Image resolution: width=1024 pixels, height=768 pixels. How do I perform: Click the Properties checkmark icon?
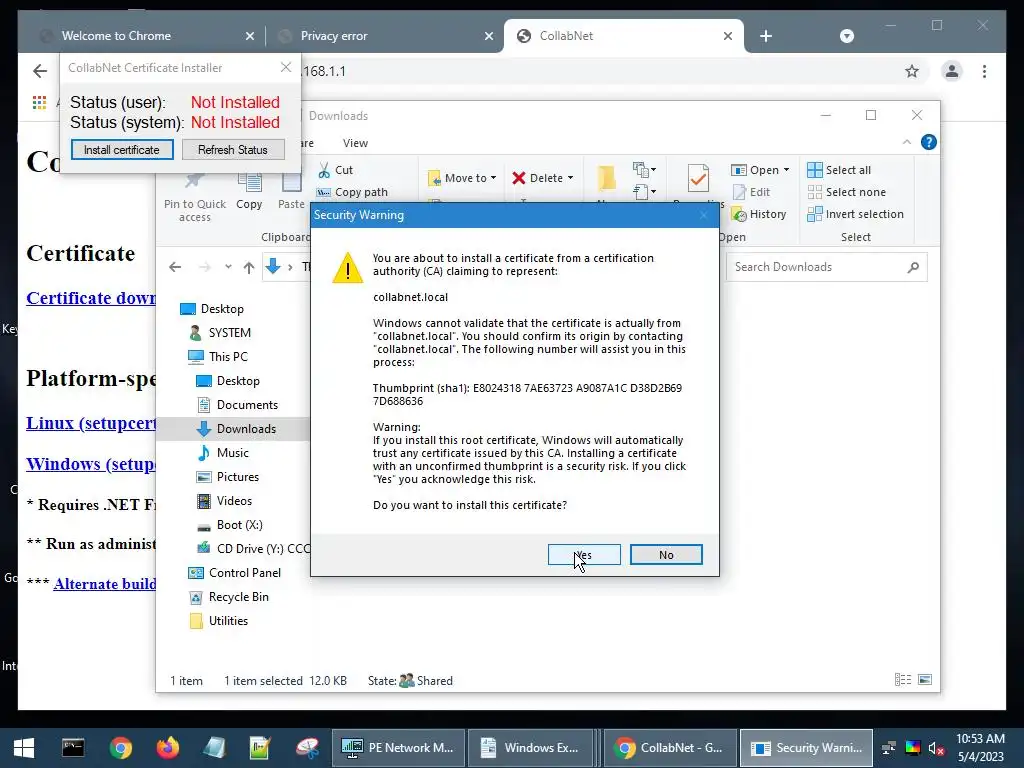[x=698, y=178]
